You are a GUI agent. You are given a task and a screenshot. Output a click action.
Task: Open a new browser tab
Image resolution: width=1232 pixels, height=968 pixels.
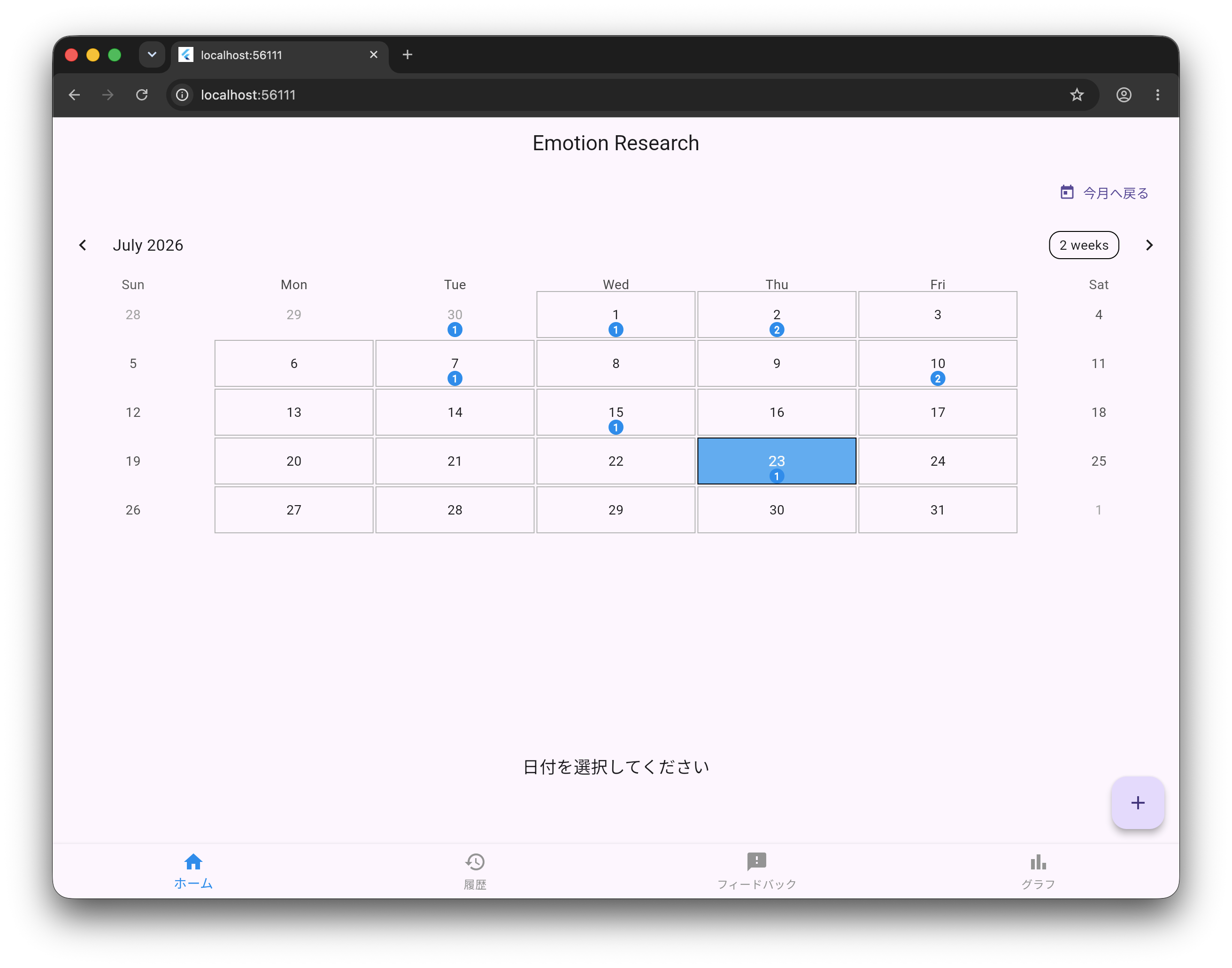coord(407,54)
